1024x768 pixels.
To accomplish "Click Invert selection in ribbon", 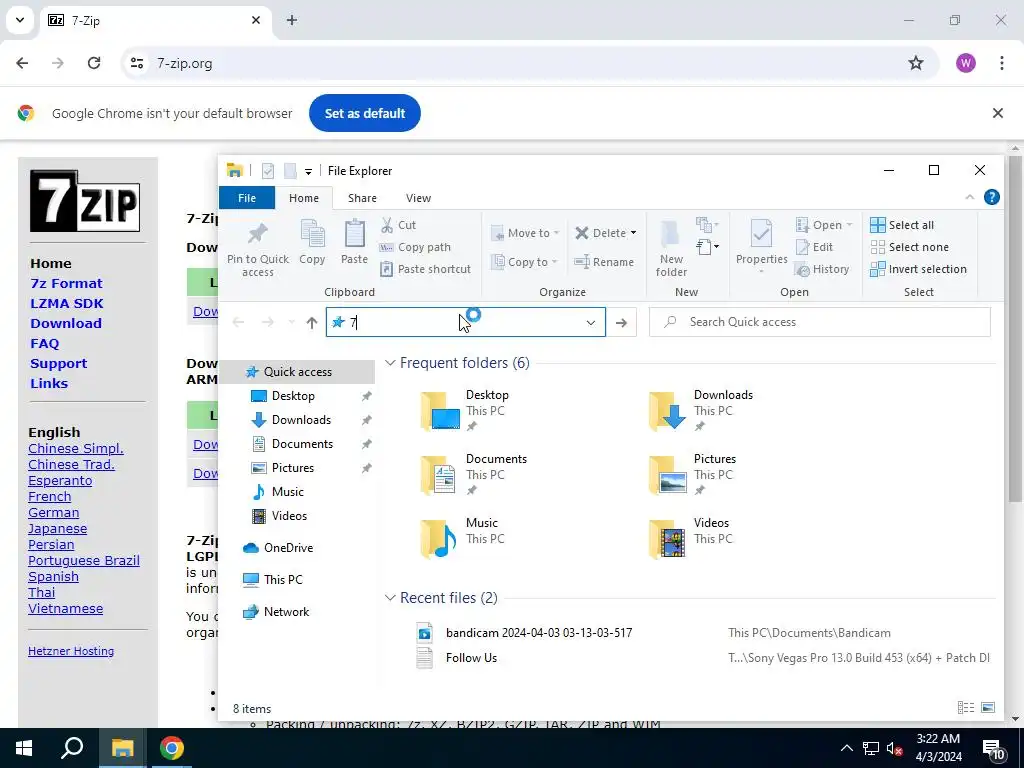I will pos(918,269).
